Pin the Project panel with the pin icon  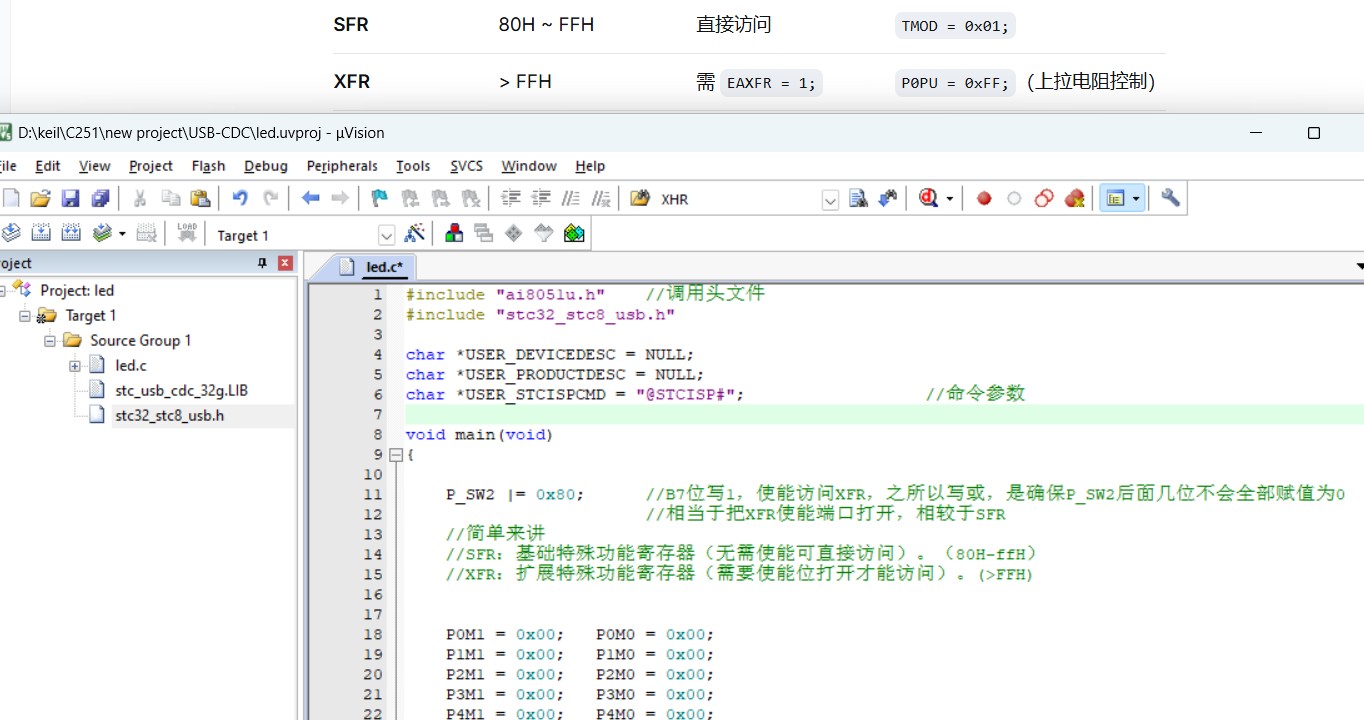[x=261, y=262]
